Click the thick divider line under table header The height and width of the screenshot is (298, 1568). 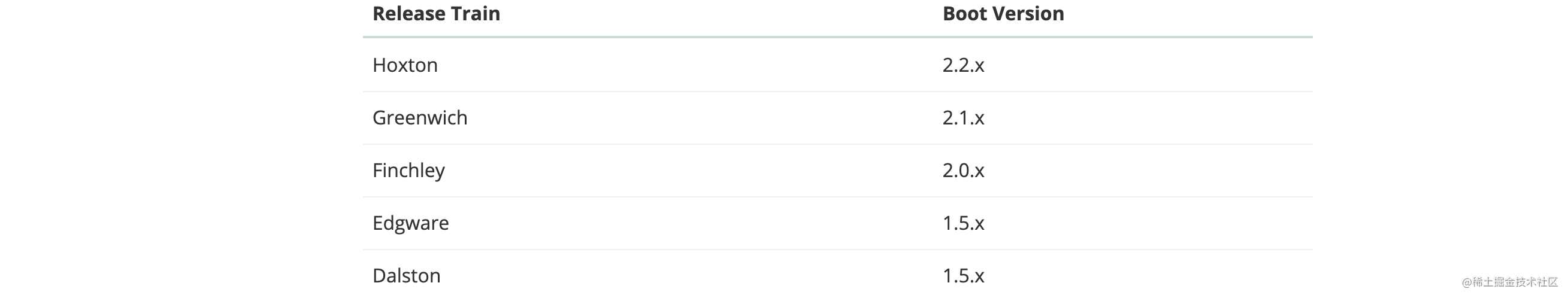(837, 37)
